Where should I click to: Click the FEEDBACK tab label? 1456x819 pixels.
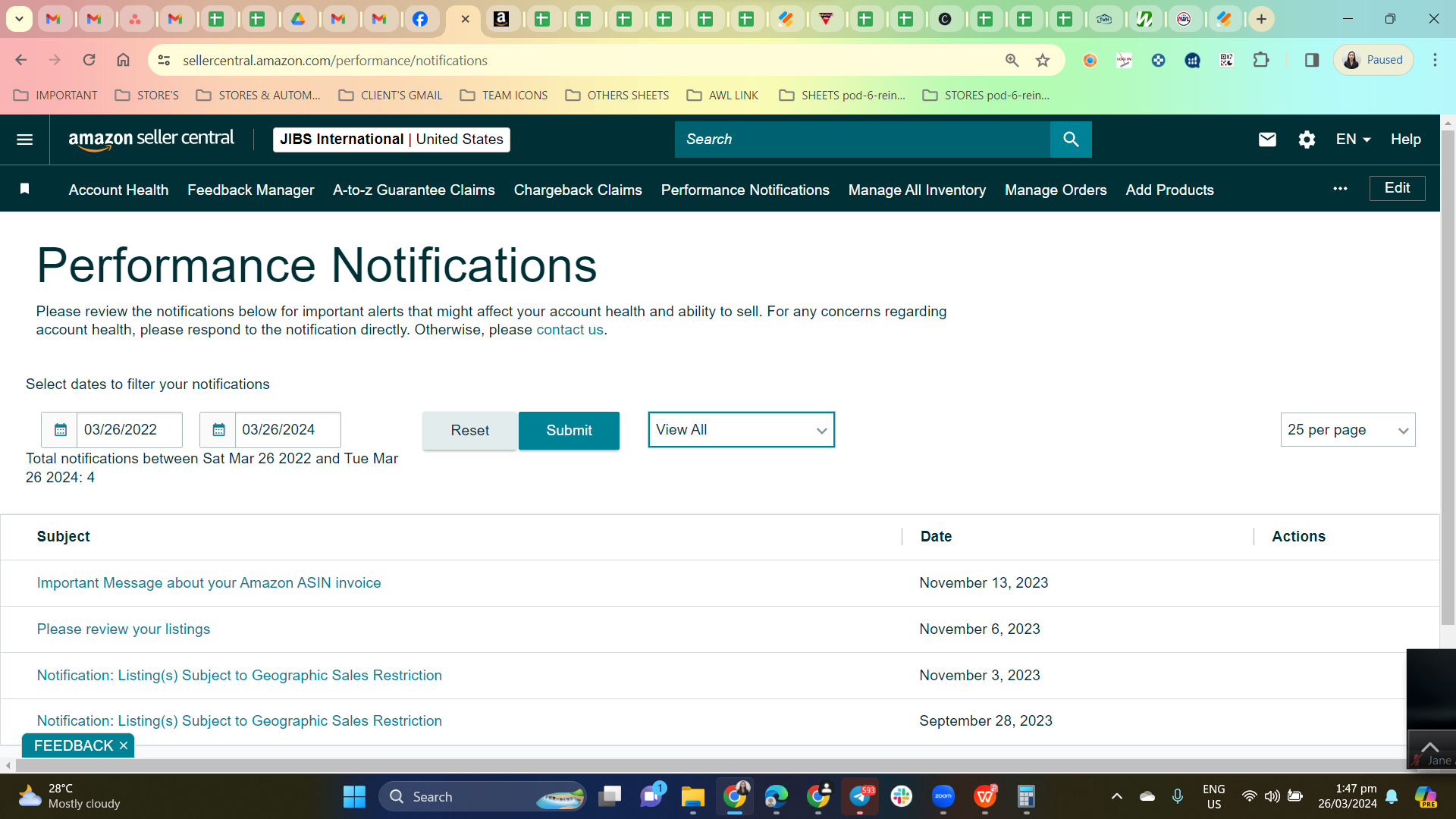73,745
